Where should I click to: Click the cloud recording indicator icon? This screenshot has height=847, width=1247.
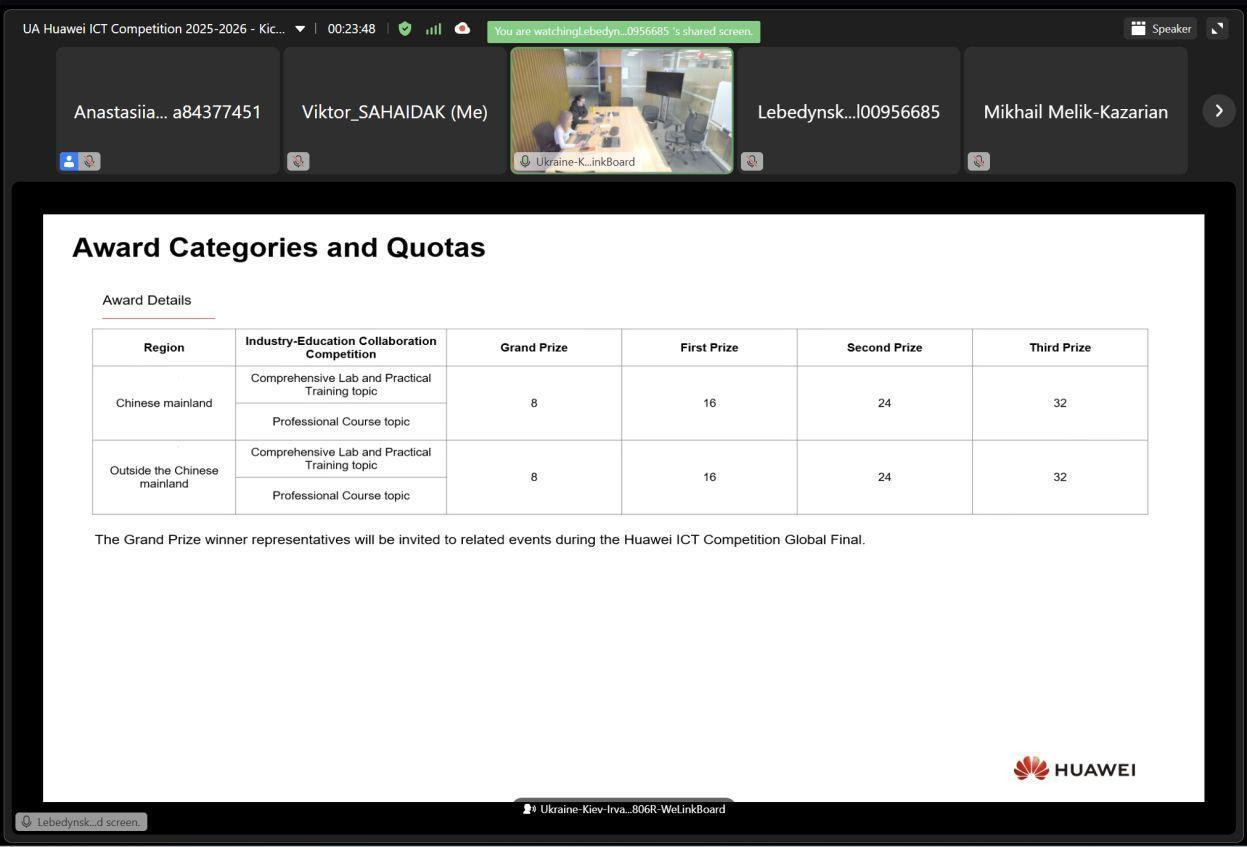click(x=462, y=29)
